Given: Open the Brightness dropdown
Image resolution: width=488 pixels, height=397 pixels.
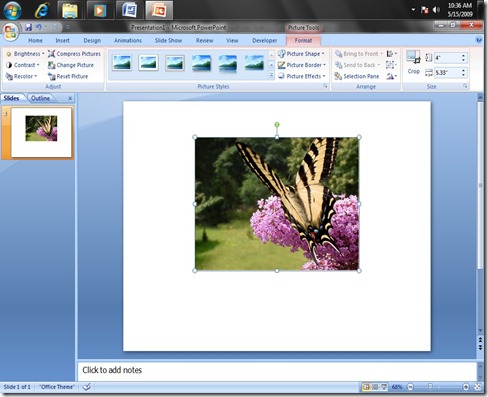Looking at the screenshot, I should click(25, 54).
